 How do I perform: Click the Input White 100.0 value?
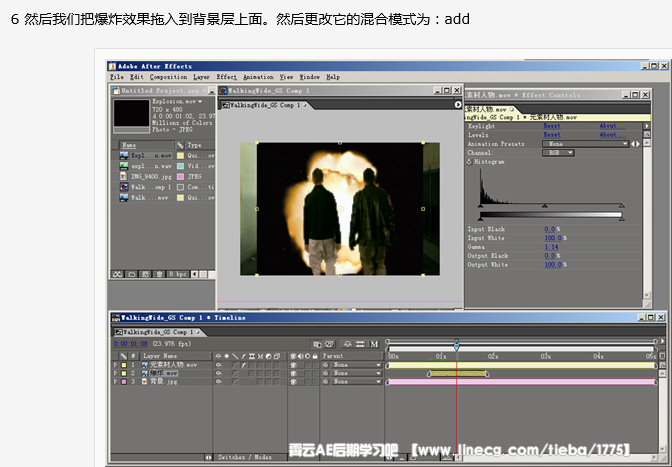point(553,238)
